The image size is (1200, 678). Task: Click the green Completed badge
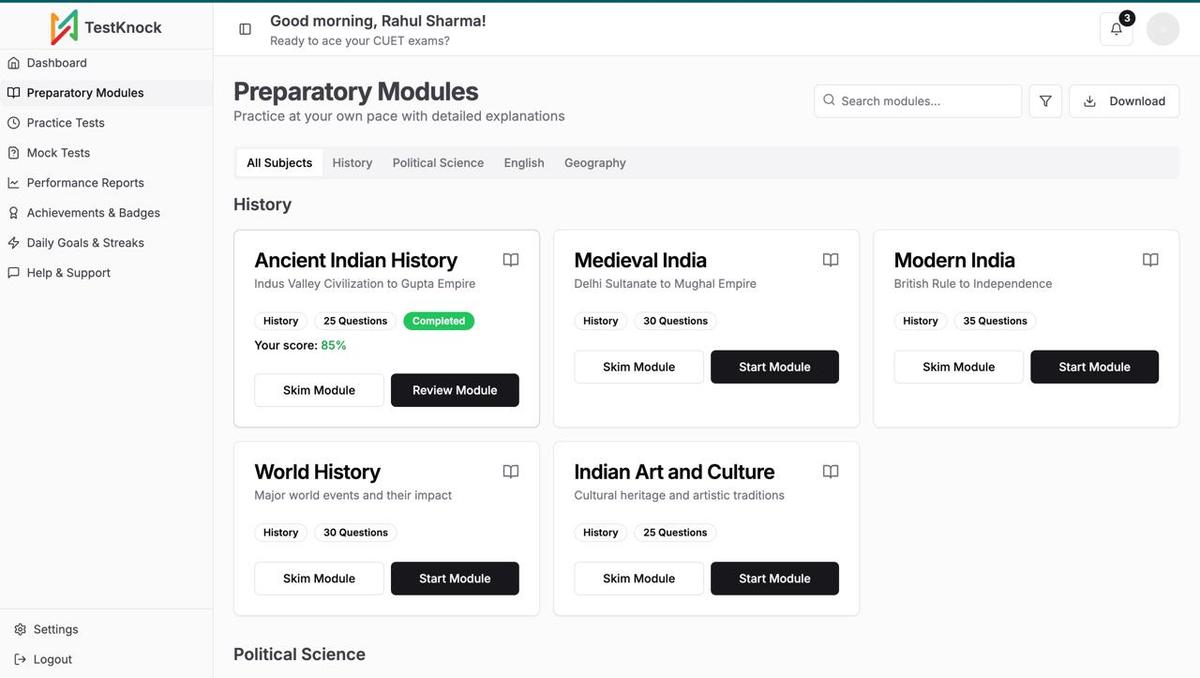pyautogui.click(x=438, y=320)
